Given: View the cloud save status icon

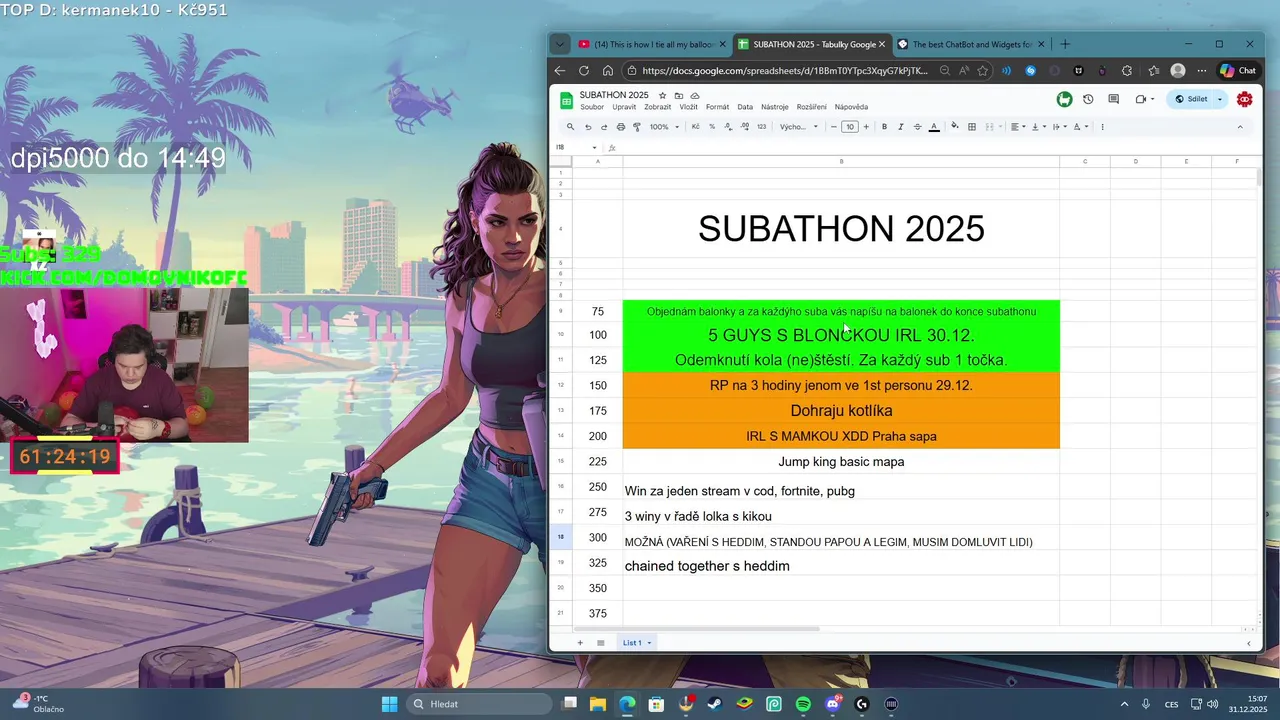Looking at the screenshot, I should (695, 95).
